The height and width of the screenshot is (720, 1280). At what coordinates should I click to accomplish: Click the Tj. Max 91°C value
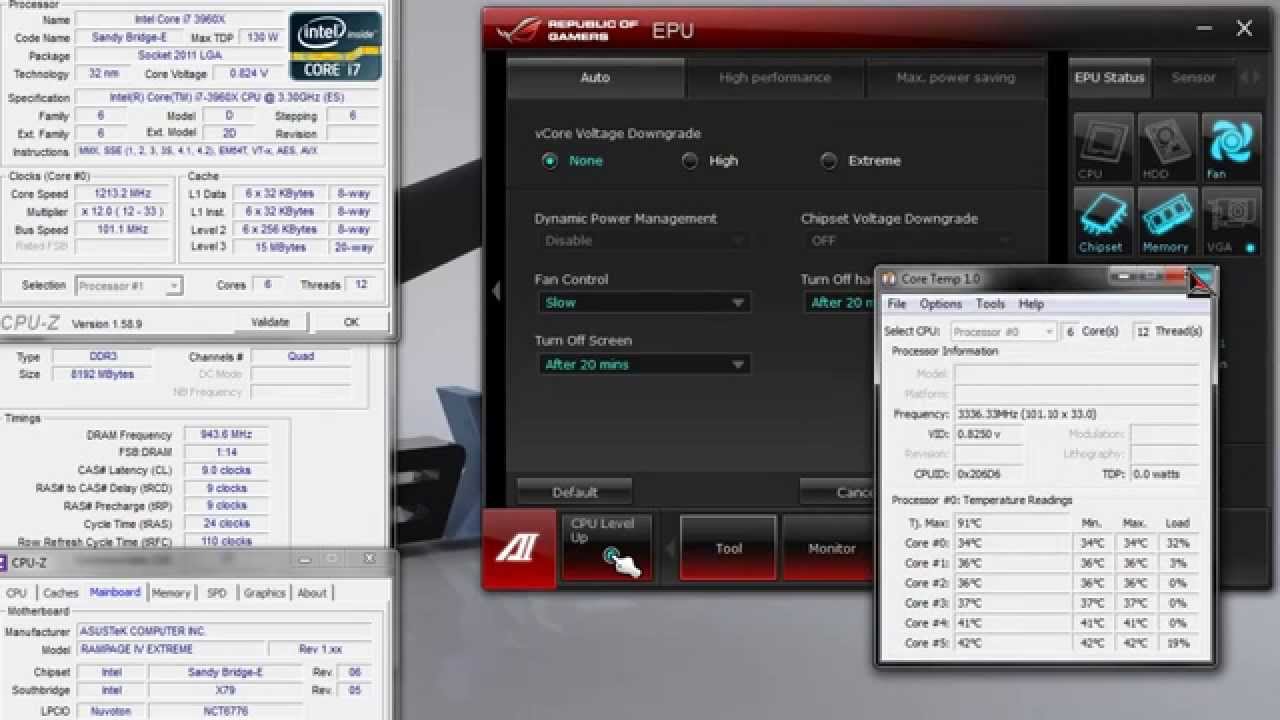(x=1012, y=523)
